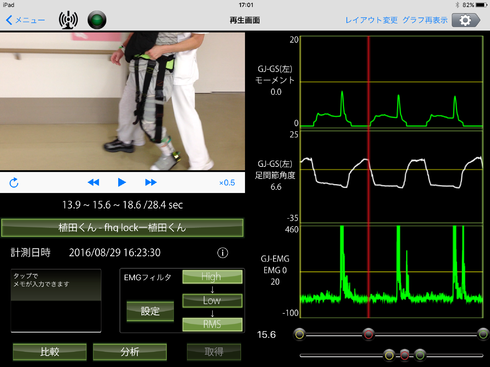Tap the green handle on lower range slider
The image size is (490, 367).
tap(420, 355)
